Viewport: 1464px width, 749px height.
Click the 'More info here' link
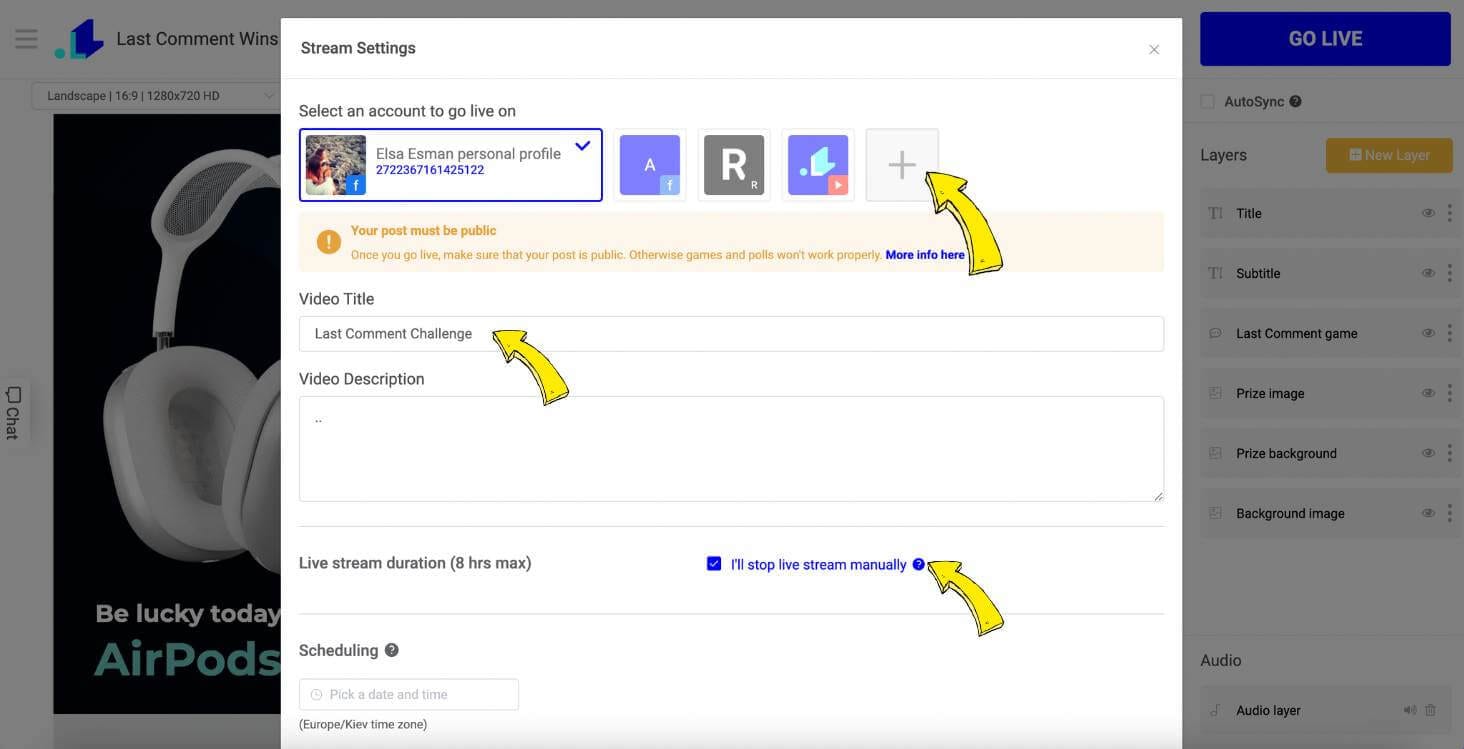click(925, 255)
